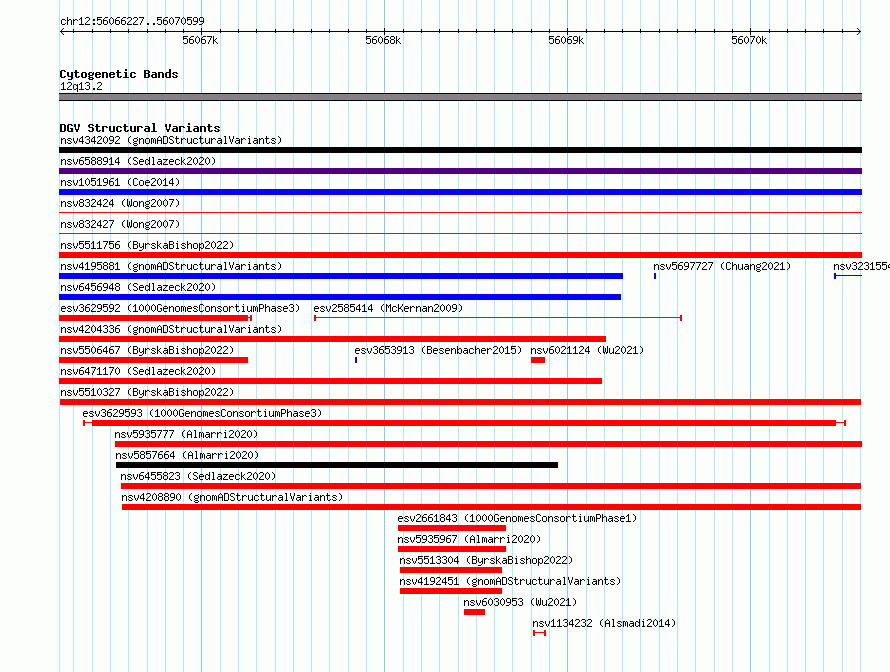The width and height of the screenshot is (890, 672).
Task: Click nsv5935777 (Almarri2020) label
Action: pyautogui.click(x=186, y=434)
